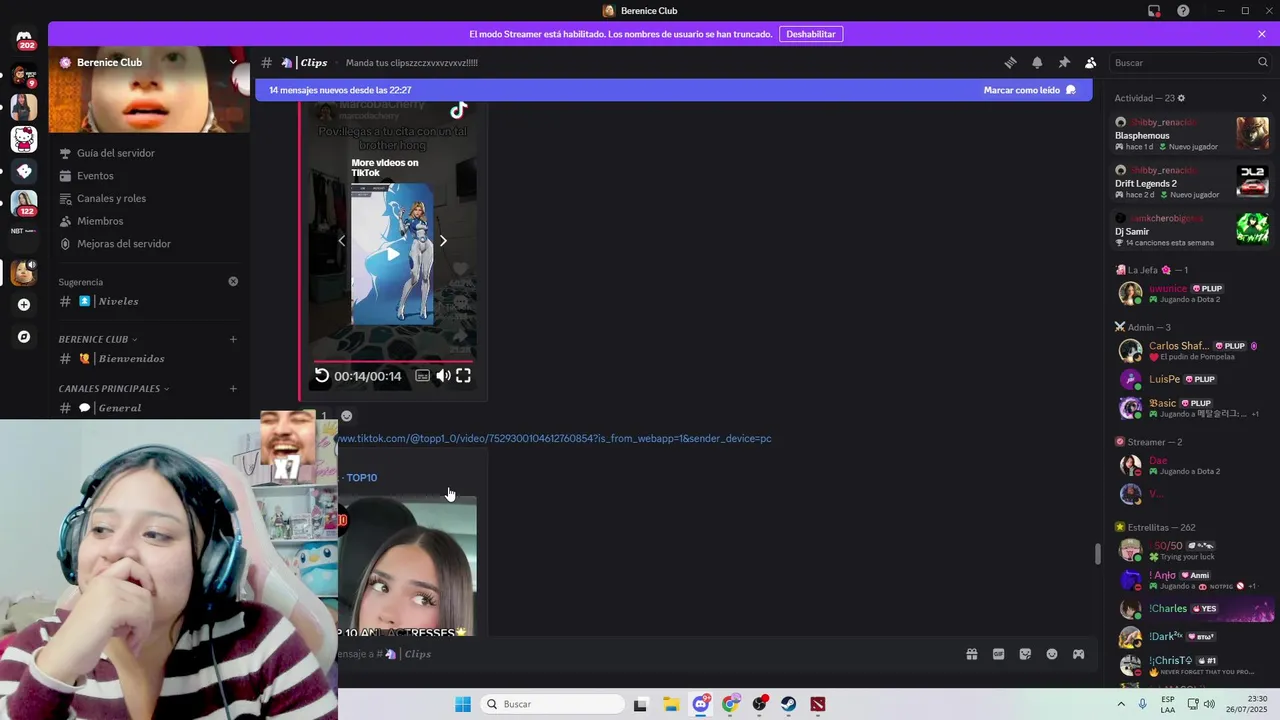Select the dice server icon

click(x=24, y=171)
